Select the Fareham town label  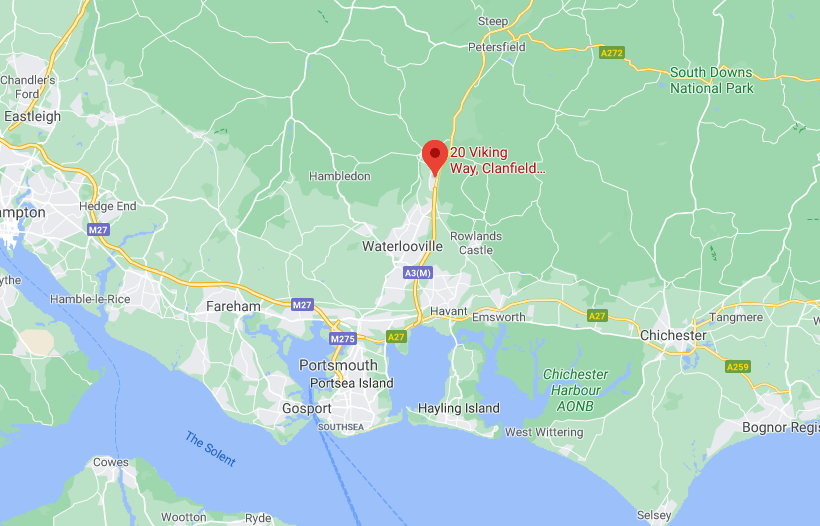click(233, 306)
